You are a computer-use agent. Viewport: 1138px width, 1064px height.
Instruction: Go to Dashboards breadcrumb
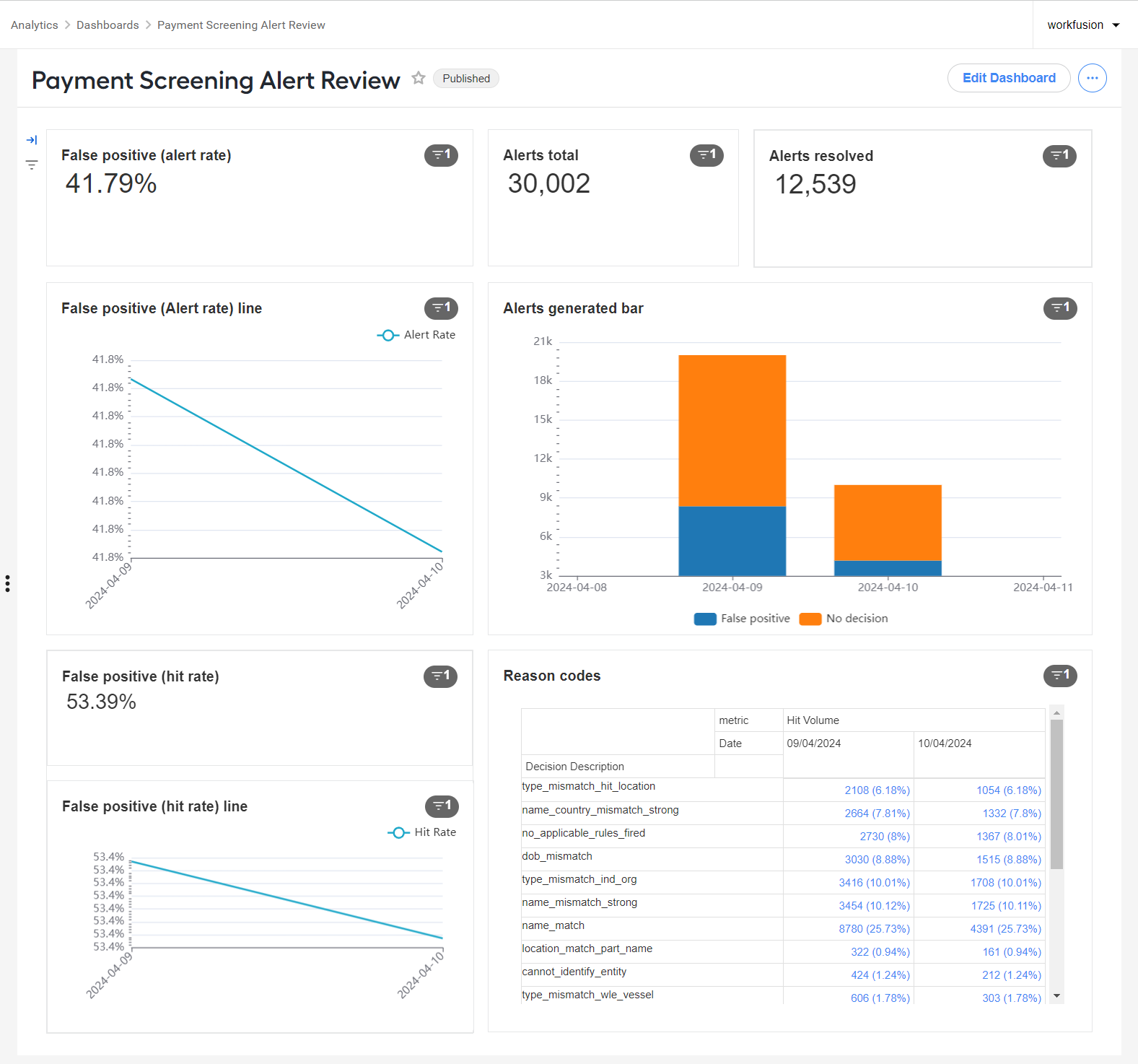(108, 25)
